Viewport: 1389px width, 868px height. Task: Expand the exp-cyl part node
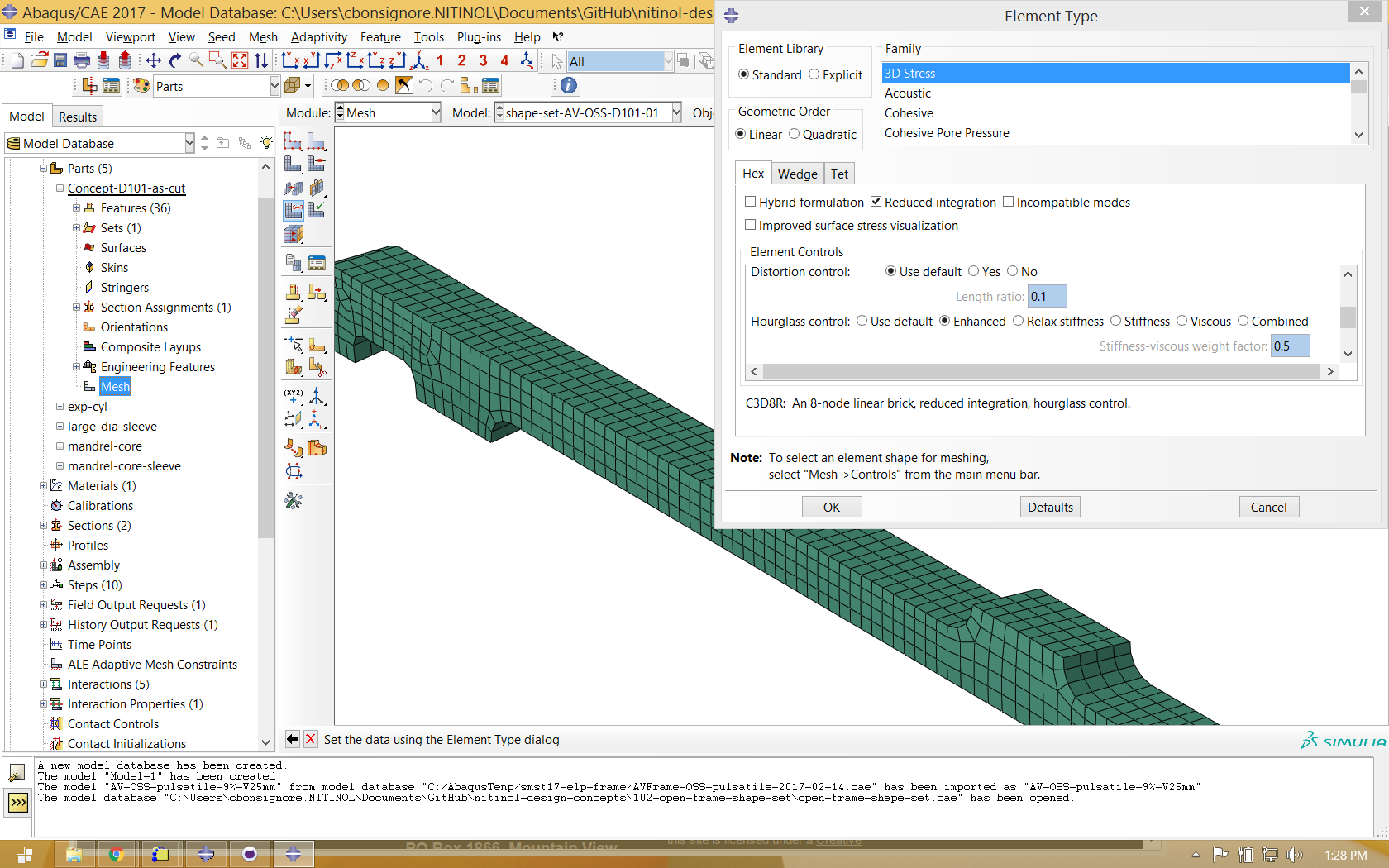click(60, 406)
